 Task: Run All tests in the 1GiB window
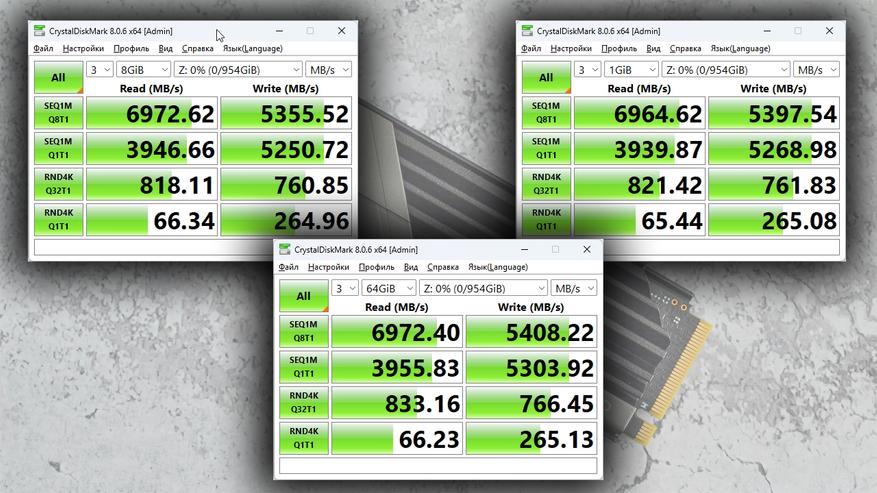[546, 77]
